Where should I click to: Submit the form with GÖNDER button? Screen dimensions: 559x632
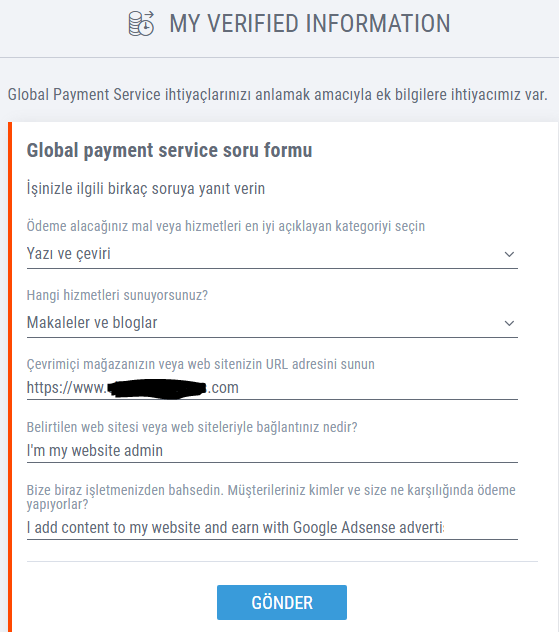[x=282, y=603]
